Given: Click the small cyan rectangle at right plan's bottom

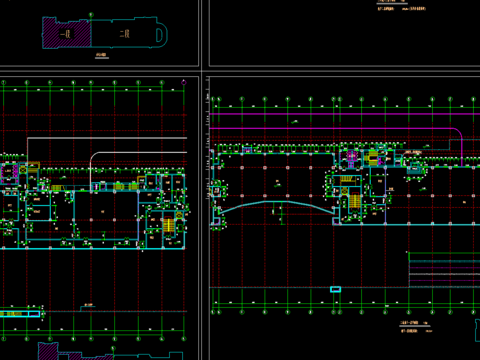Looking at the screenshot, I should [x=335, y=289].
